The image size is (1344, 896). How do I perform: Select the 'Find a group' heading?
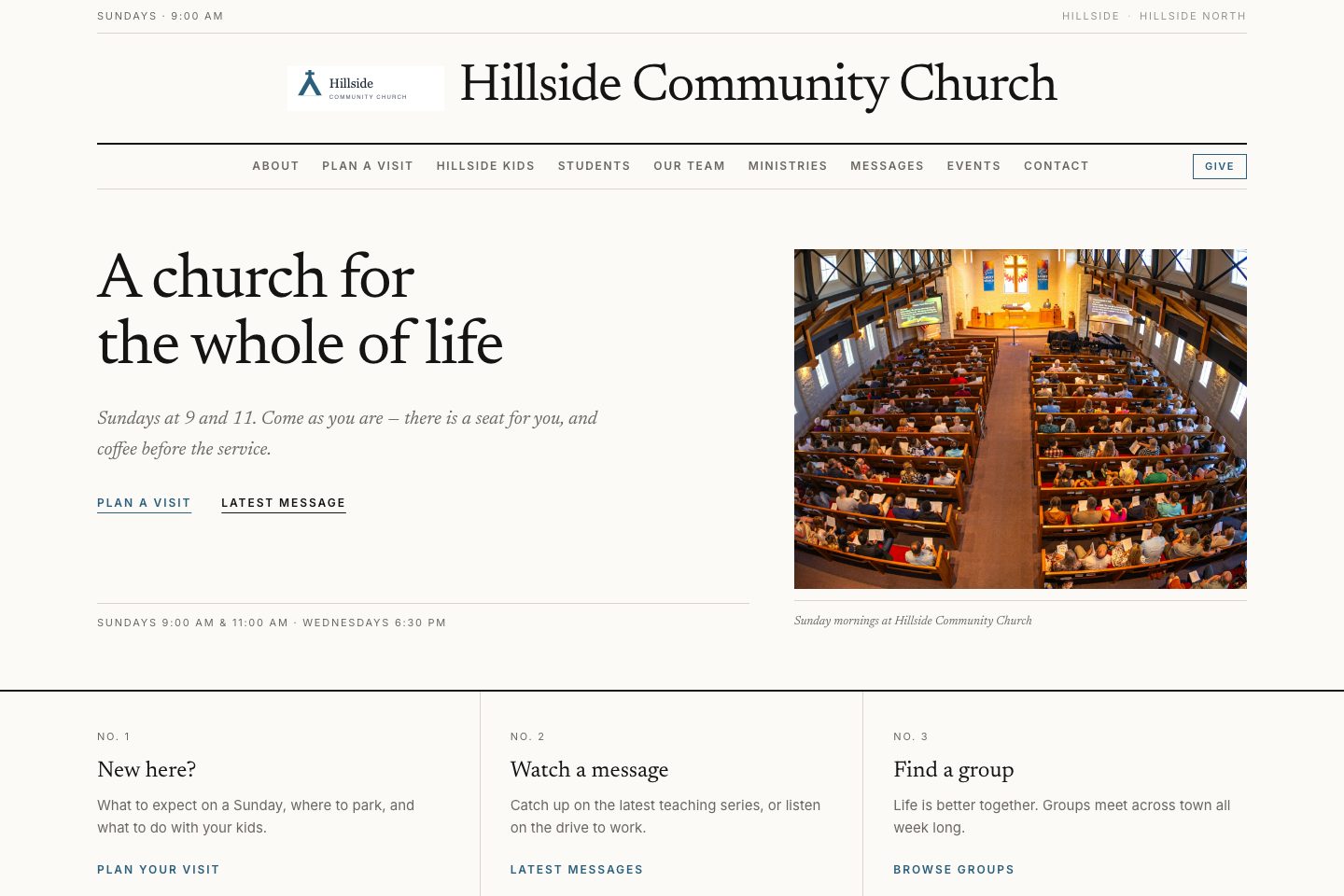coord(953,770)
